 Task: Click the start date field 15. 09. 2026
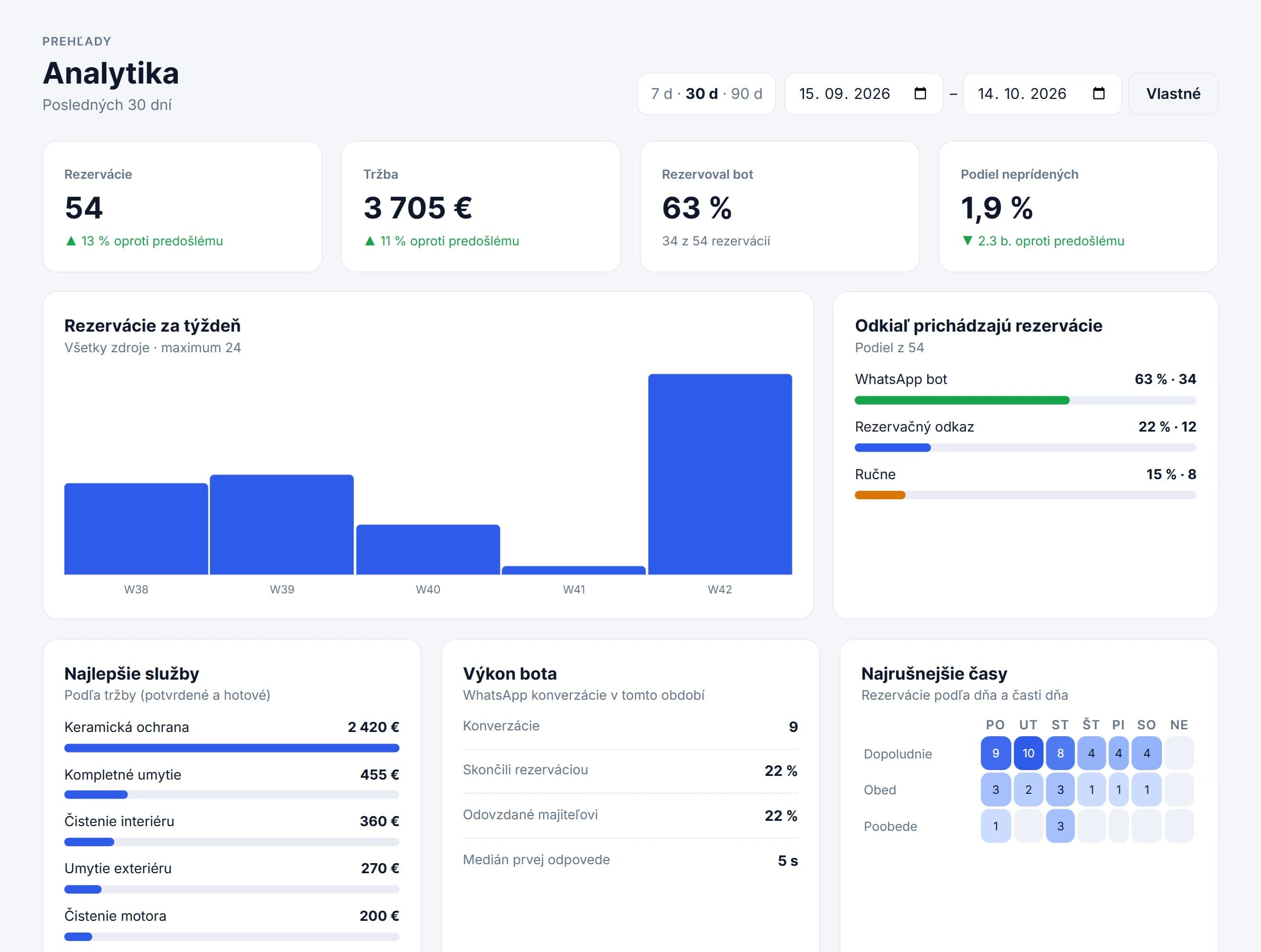pyautogui.click(x=864, y=94)
